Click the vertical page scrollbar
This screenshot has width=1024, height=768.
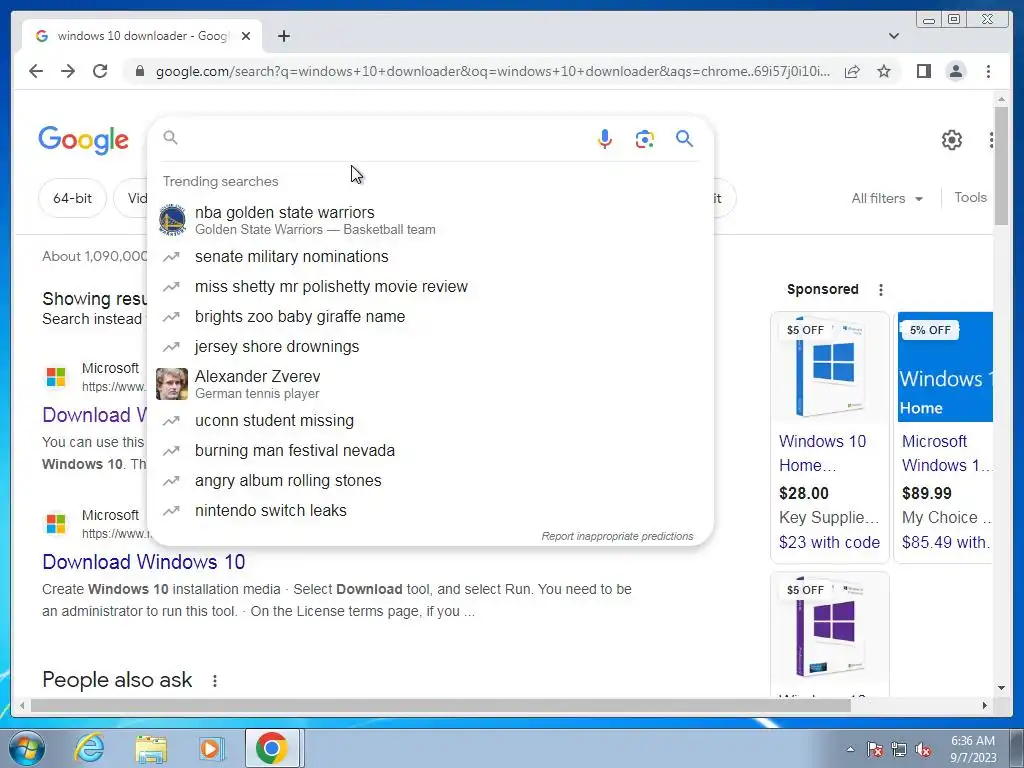[x=1001, y=167]
